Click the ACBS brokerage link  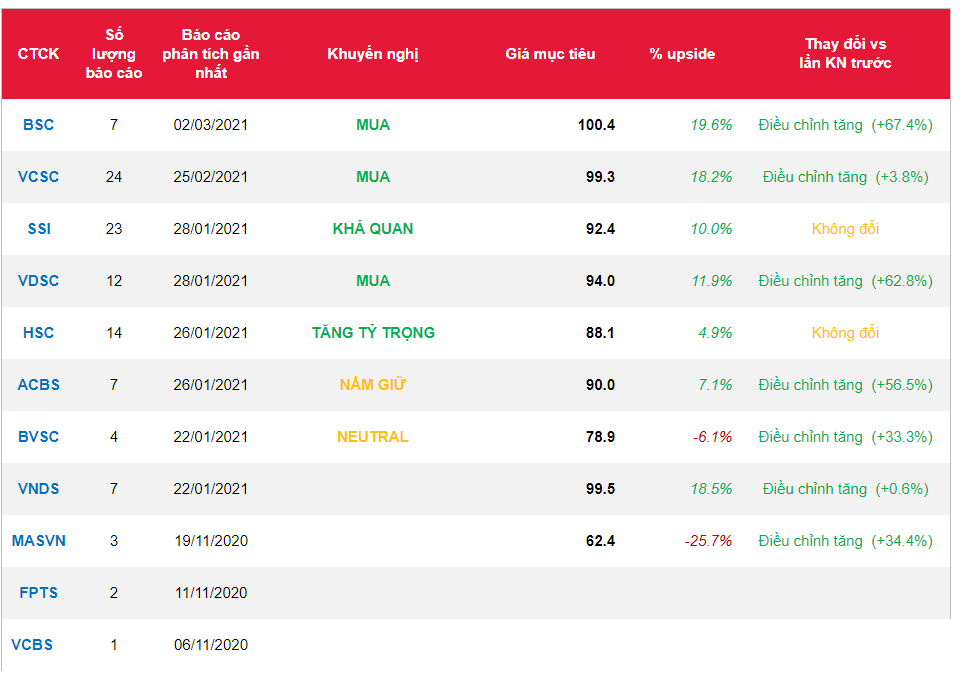(38, 385)
